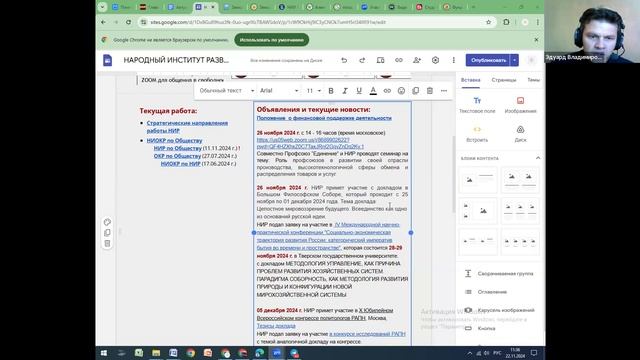
Task: Insert an Images element
Action: coord(520,105)
